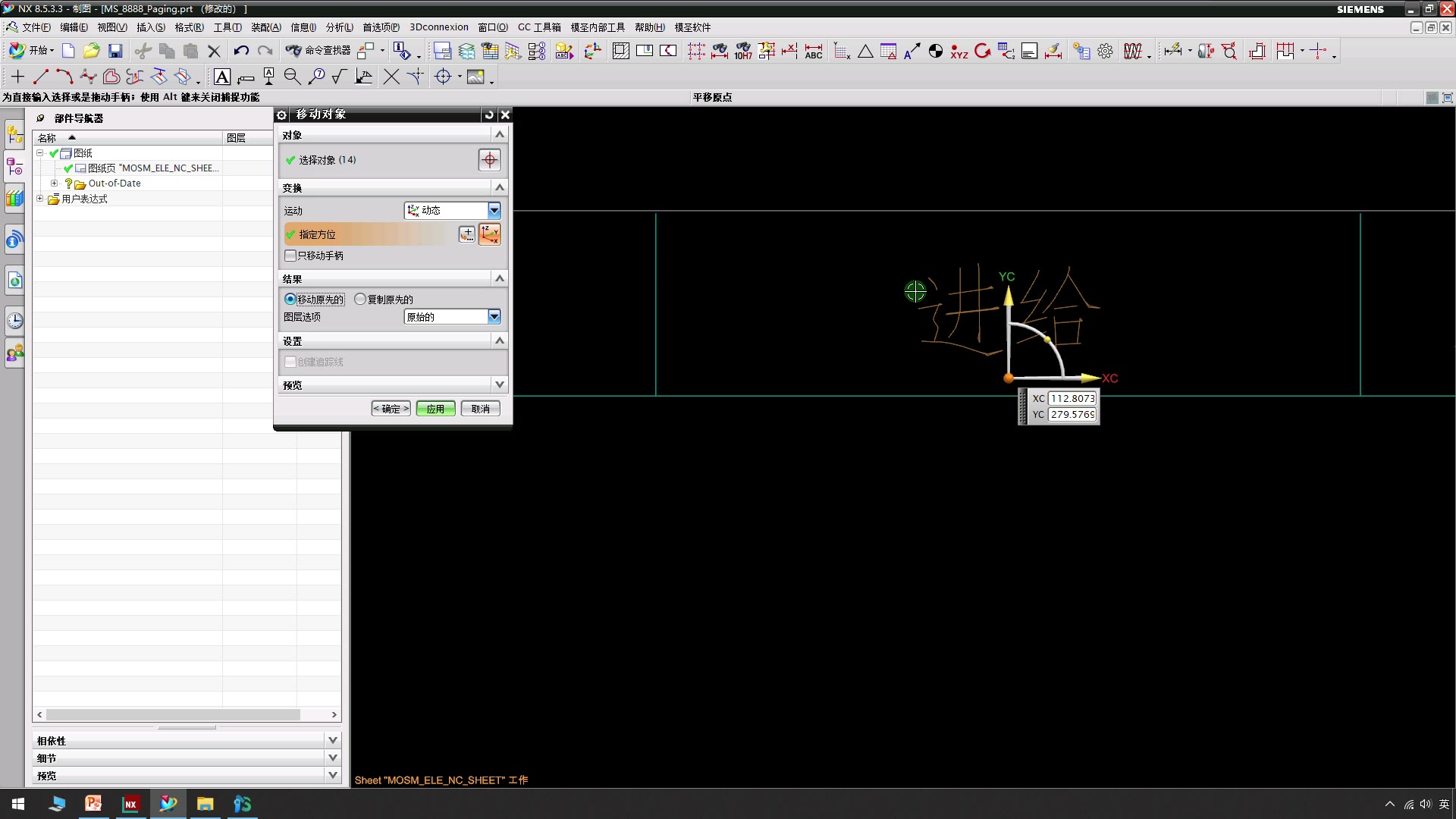Click the move-object dialog reset arrow icon
Image resolution: width=1456 pixels, height=819 pixels.
pos(489,115)
